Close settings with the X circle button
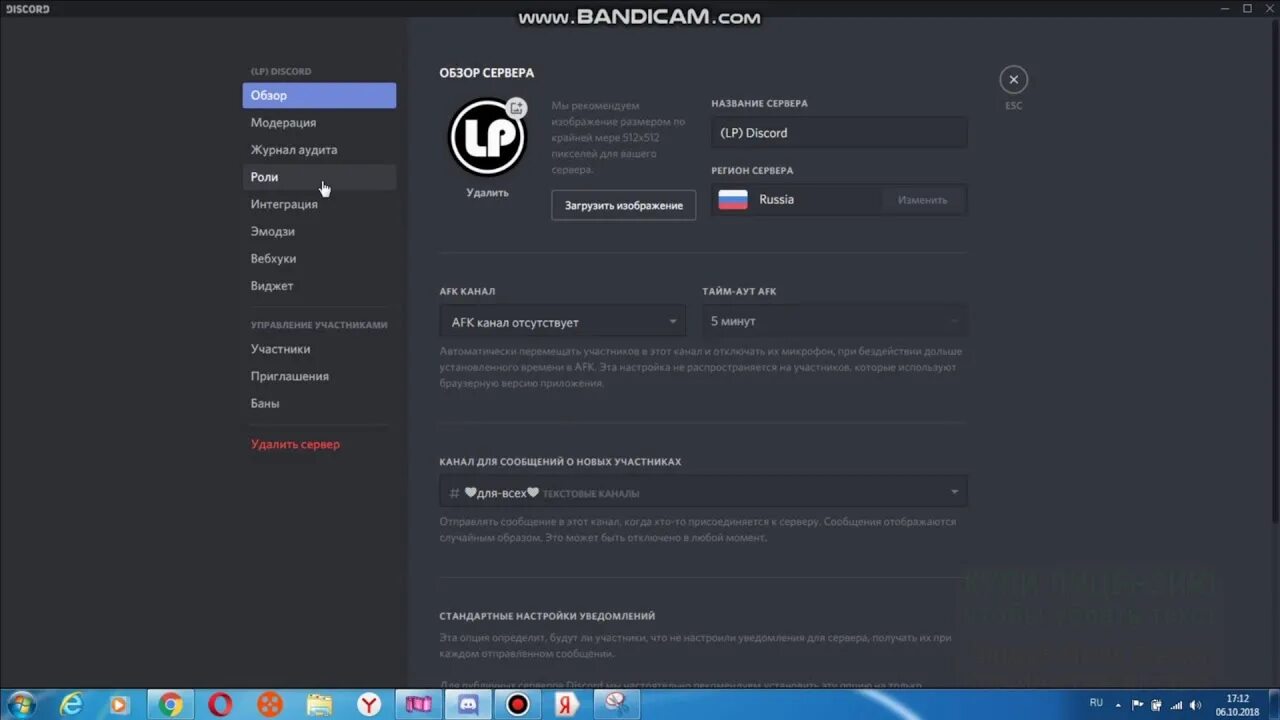This screenshot has height=720, width=1280. point(1013,80)
